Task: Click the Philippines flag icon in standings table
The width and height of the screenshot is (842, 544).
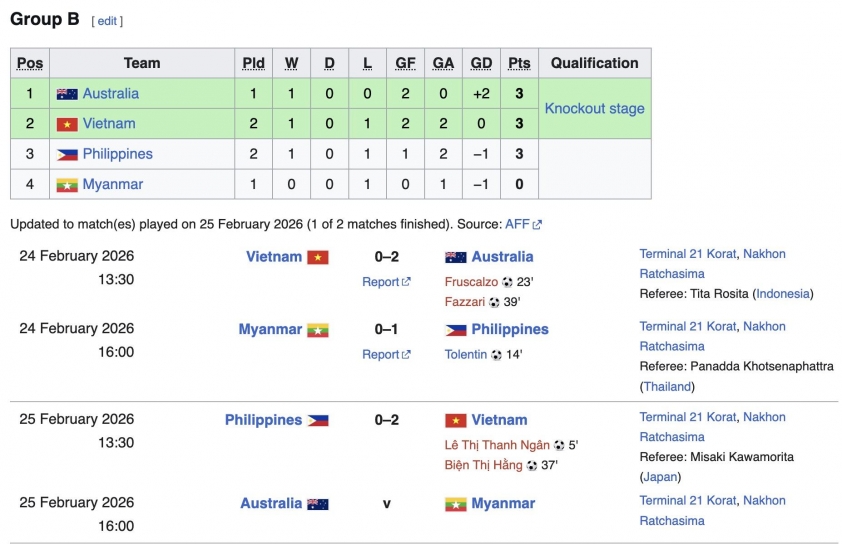Action: (67, 154)
